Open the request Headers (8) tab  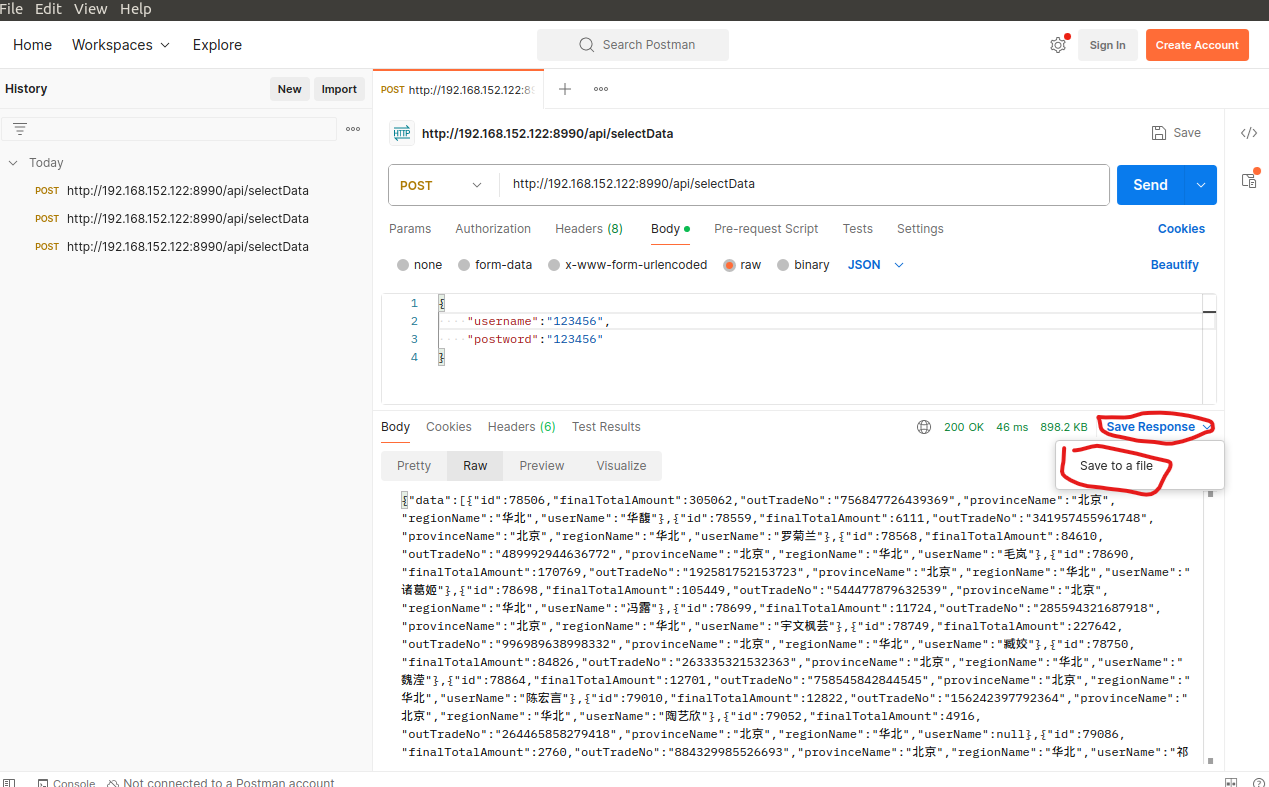click(589, 229)
